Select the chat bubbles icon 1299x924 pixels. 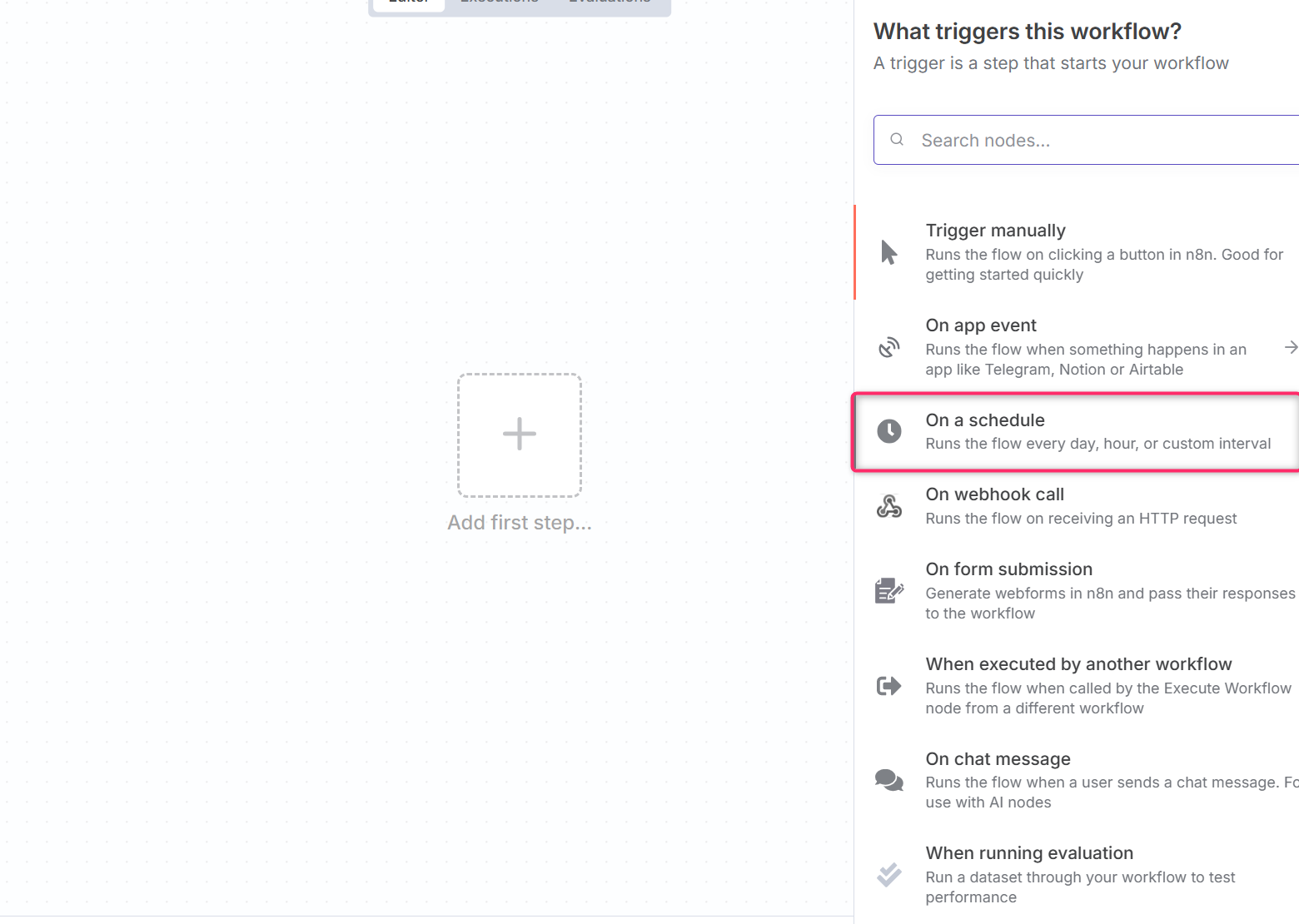click(889, 780)
